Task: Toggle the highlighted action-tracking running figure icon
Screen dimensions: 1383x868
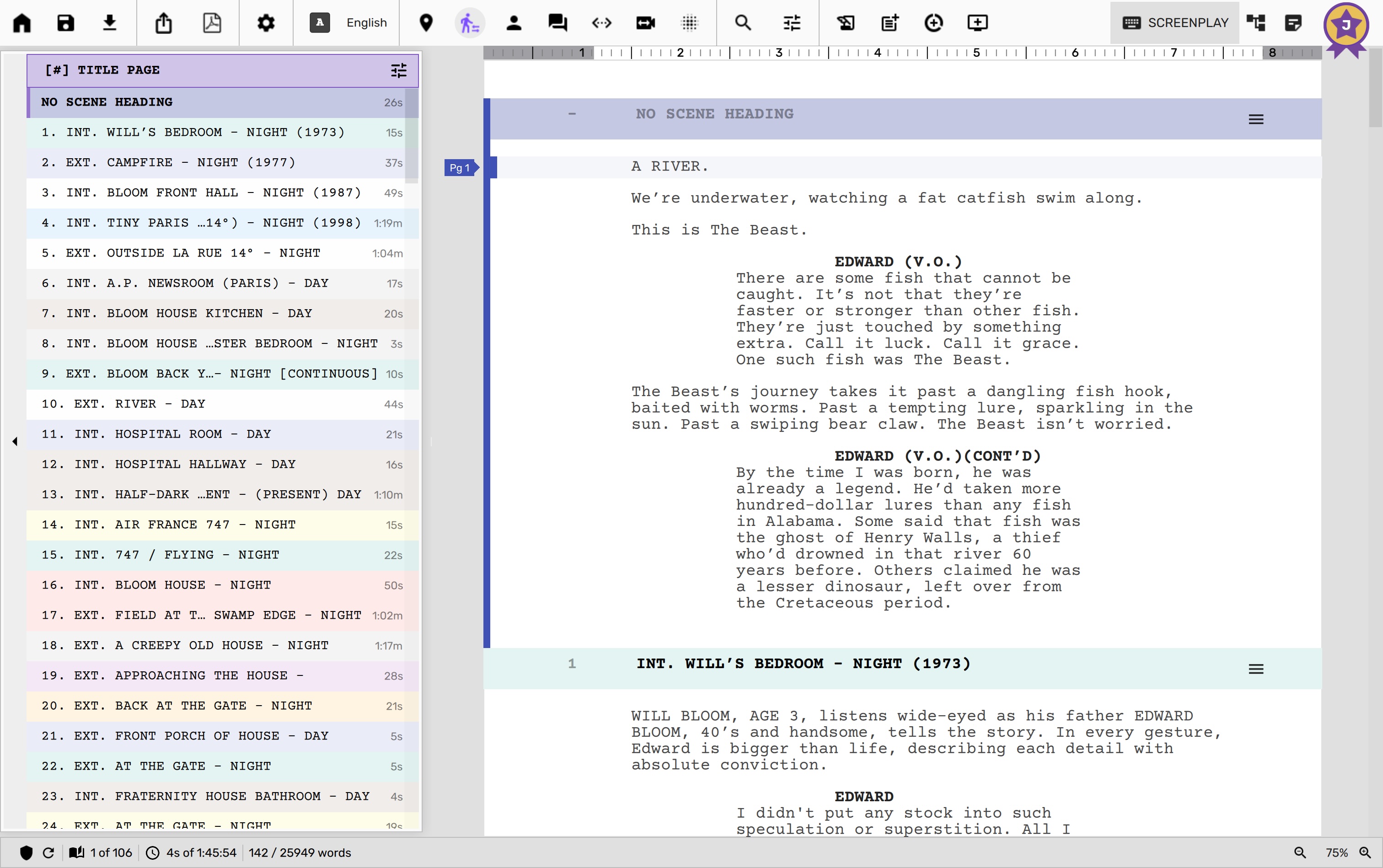Action: [x=470, y=23]
